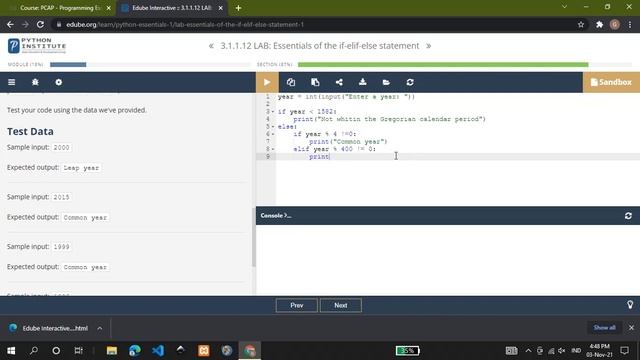Fold the if block at line 3
Viewport: 640px width, 360px height.
point(273,111)
